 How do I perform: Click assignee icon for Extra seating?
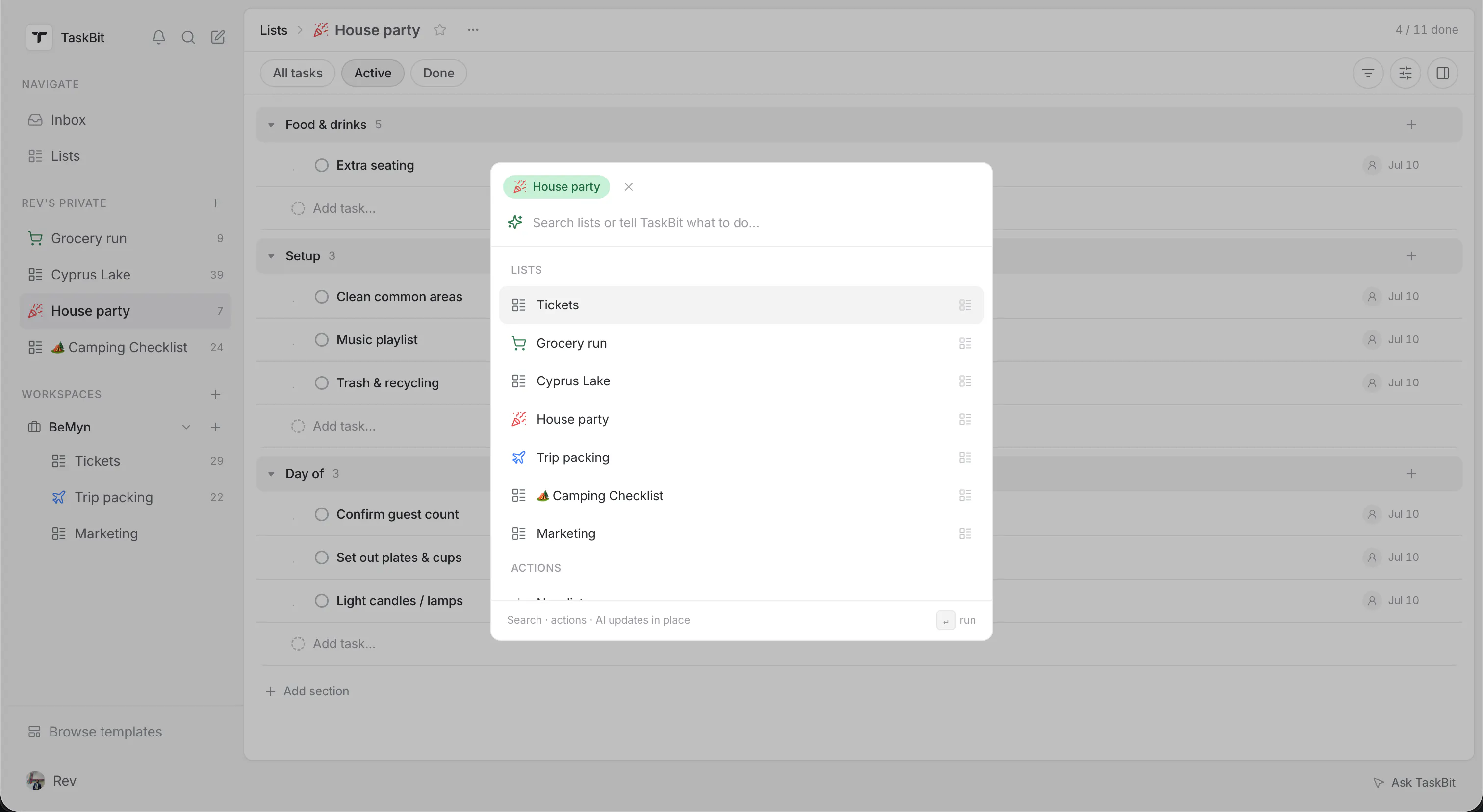click(x=1372, y=165)
